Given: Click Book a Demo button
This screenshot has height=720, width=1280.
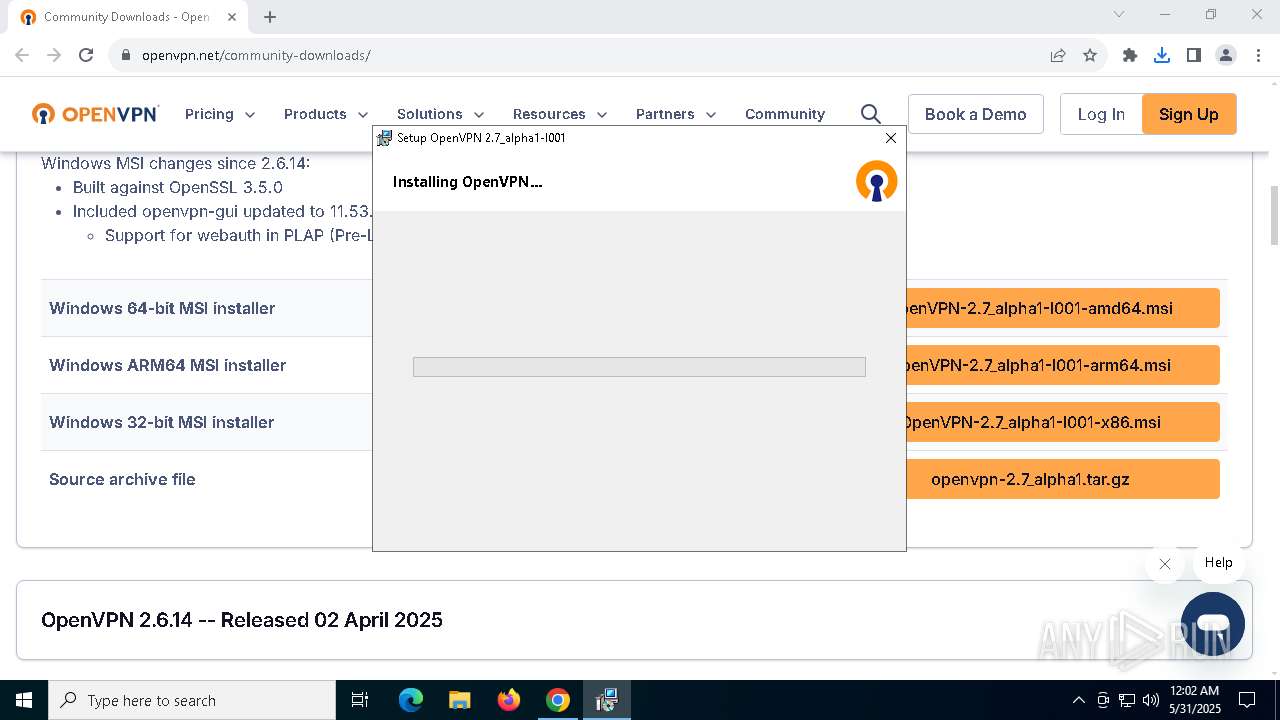Looking at the screenshot, I should 976,114.
